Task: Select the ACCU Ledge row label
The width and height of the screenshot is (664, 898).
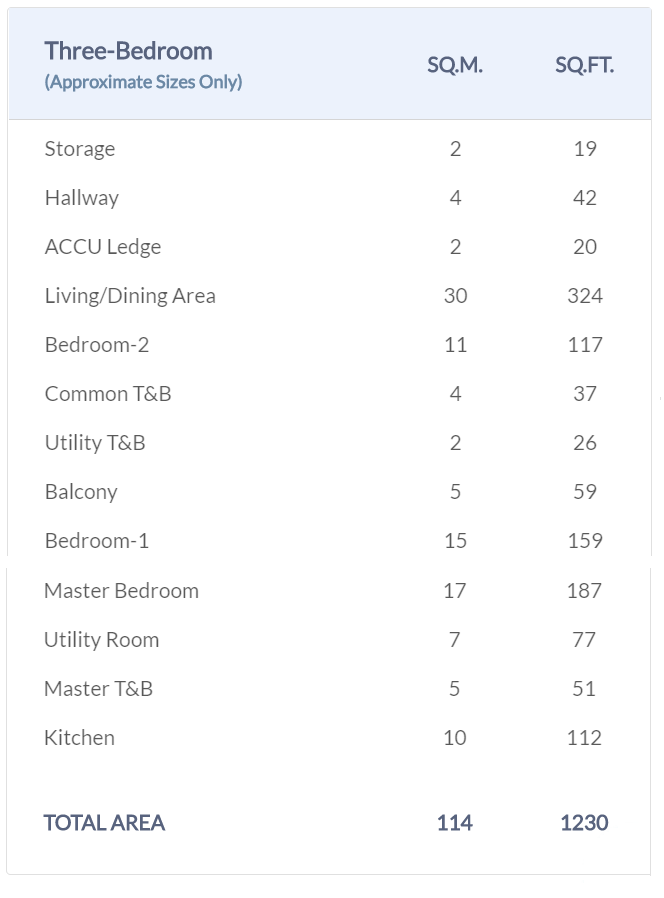Action: (103, 247)
